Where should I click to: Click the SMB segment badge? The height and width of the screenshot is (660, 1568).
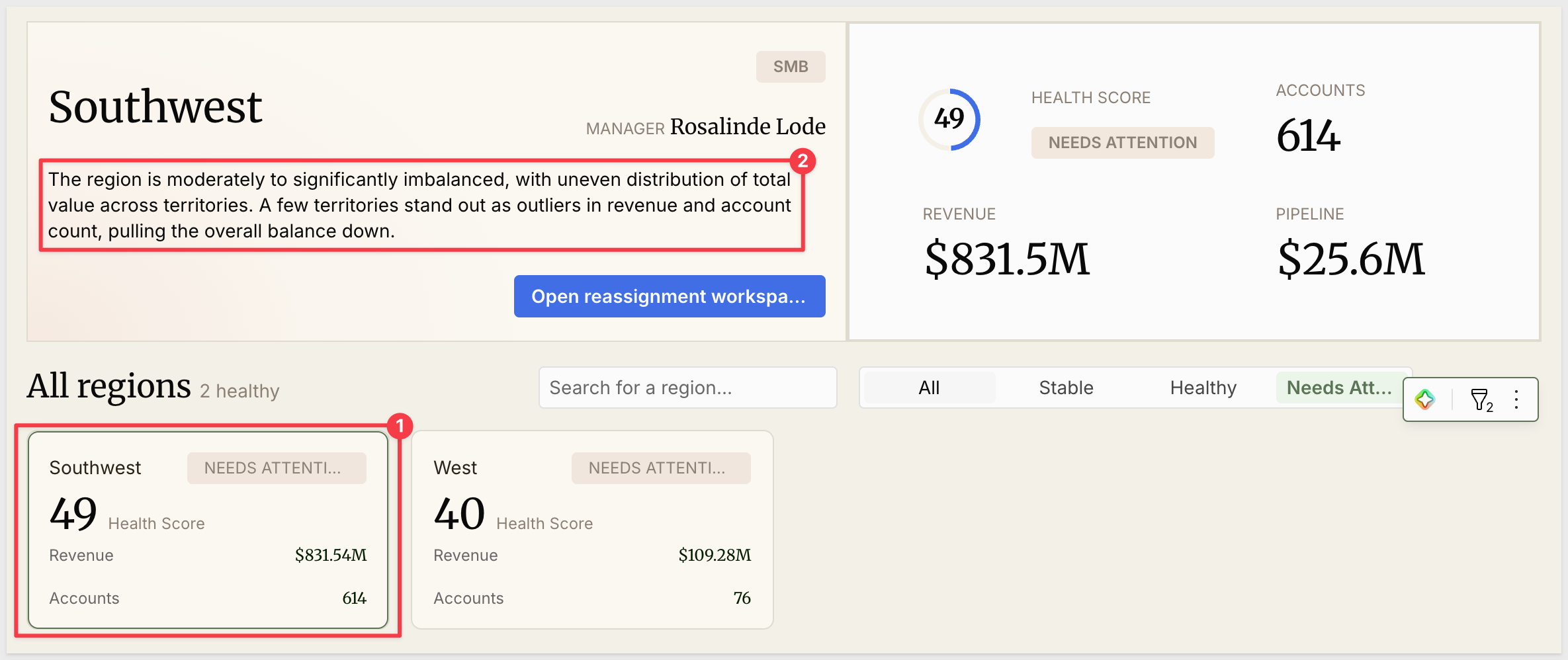tap(791, 67)
